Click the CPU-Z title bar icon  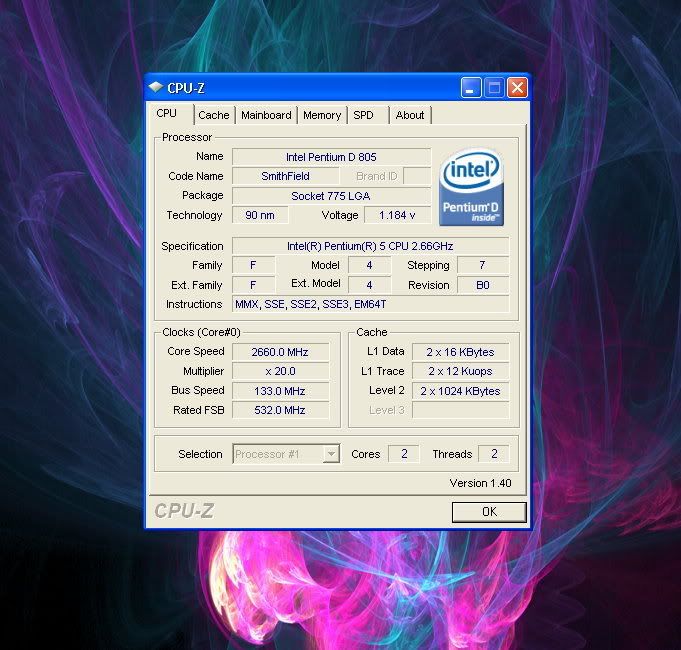(156, 88)
